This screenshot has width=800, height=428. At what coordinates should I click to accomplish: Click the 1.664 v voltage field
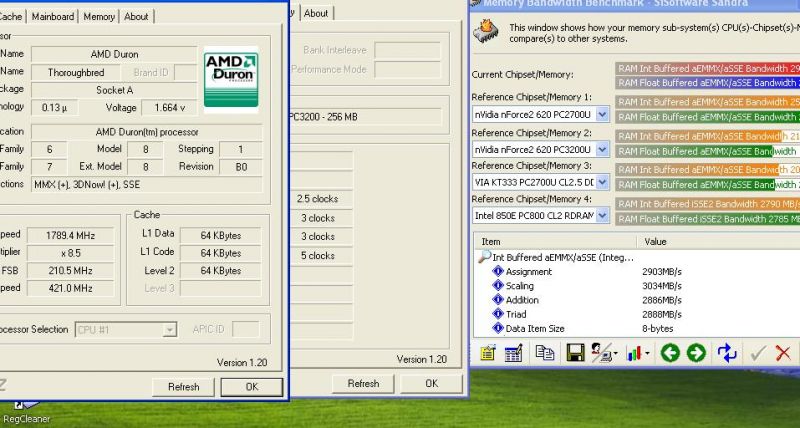click(x=169, y=108)
